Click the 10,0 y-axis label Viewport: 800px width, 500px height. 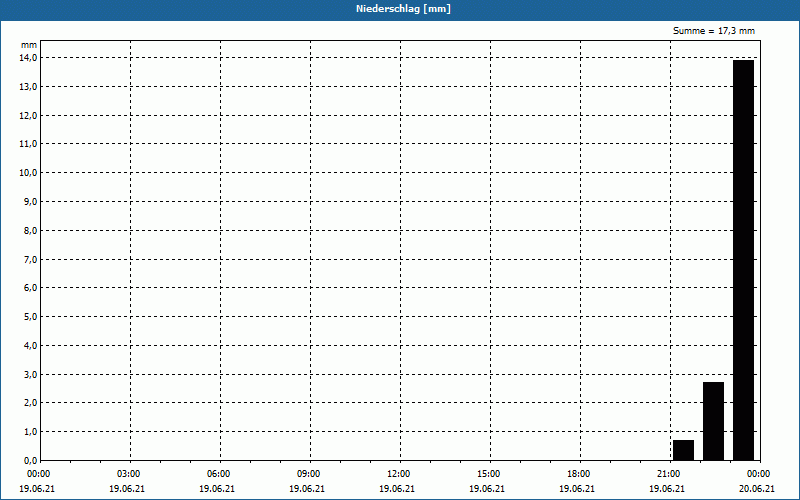click(x=29, y=173)
